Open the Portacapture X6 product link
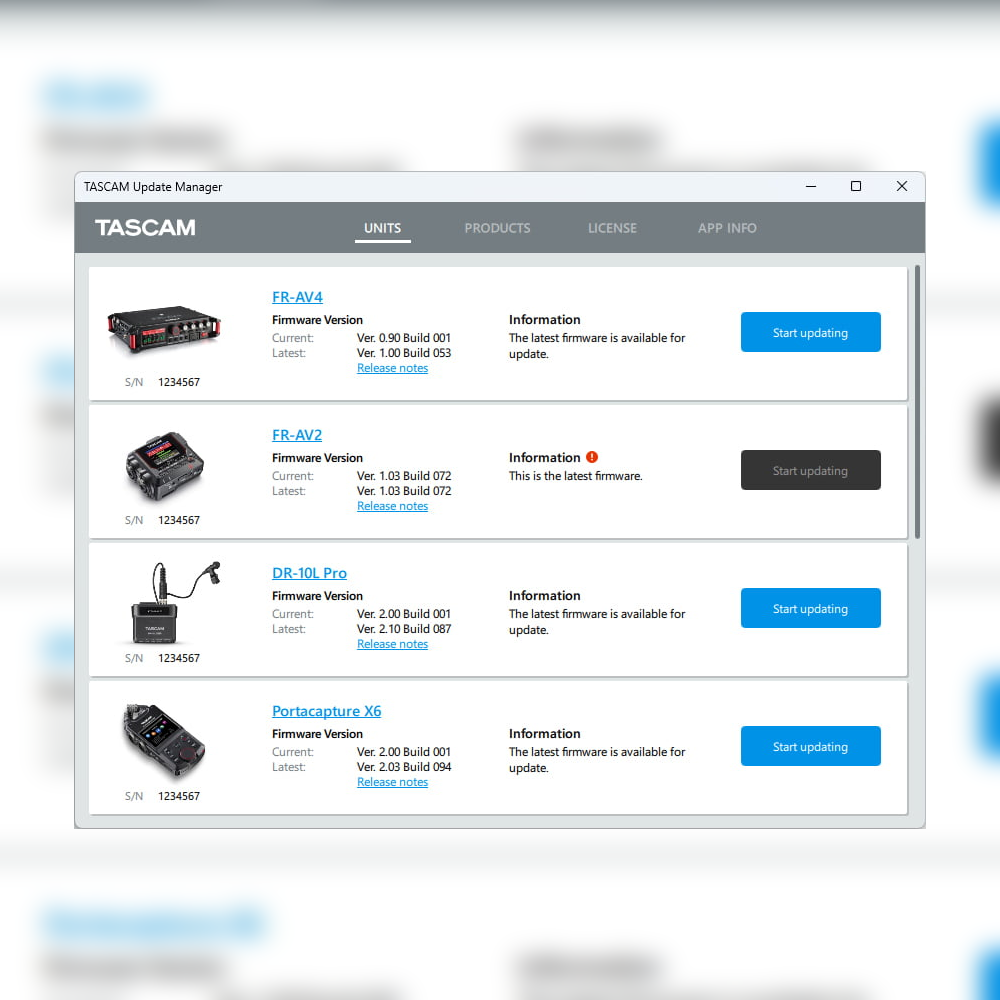The image size is (1000, 1000). (327, 711)
